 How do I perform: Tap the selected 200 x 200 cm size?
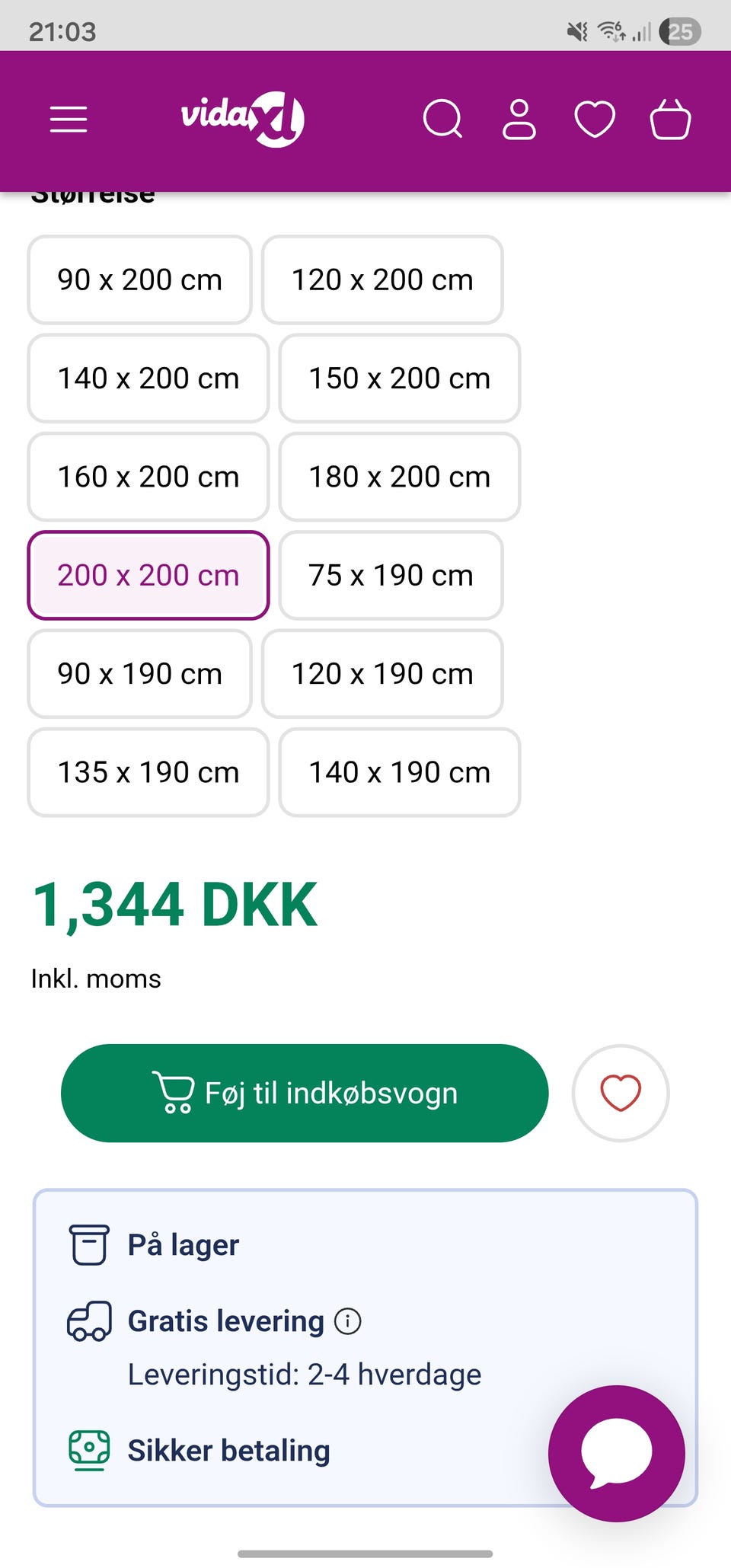point(148,575)
